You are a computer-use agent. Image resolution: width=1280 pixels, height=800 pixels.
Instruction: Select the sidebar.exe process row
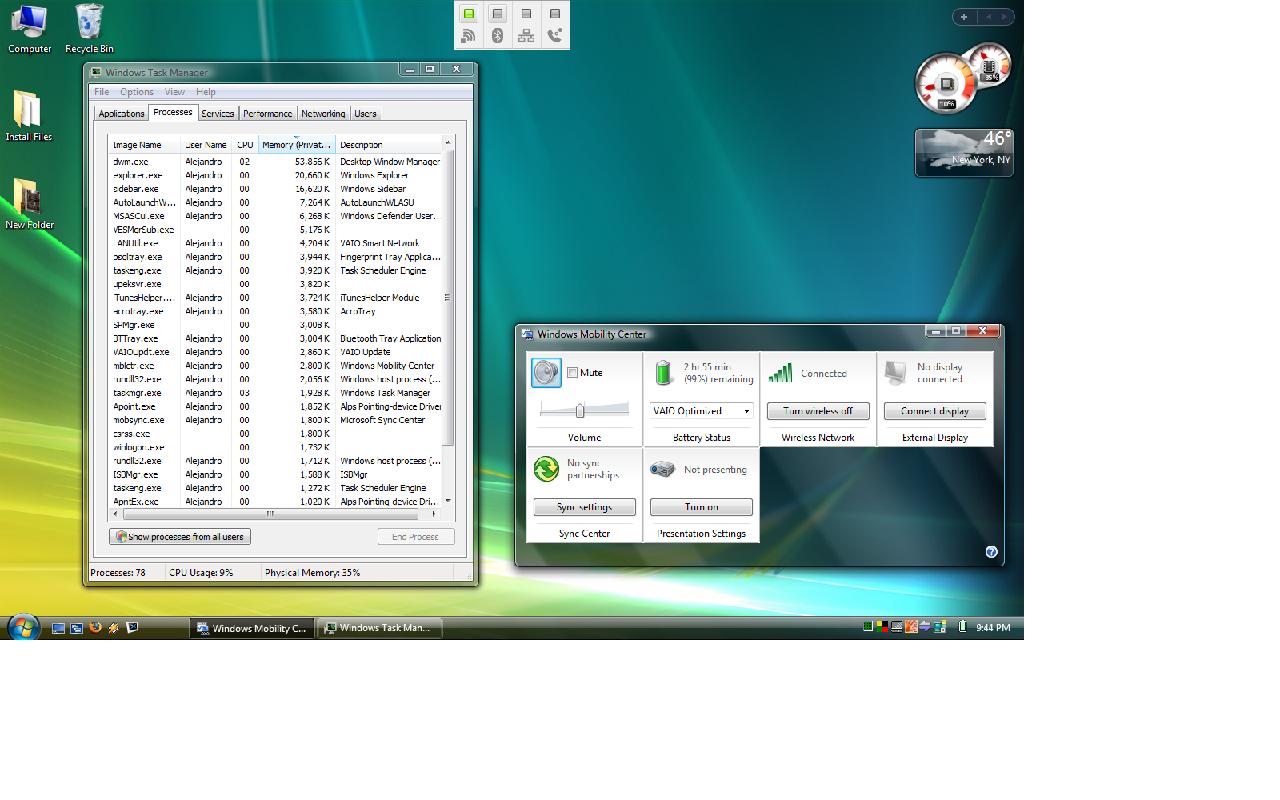tap(276, 188)
